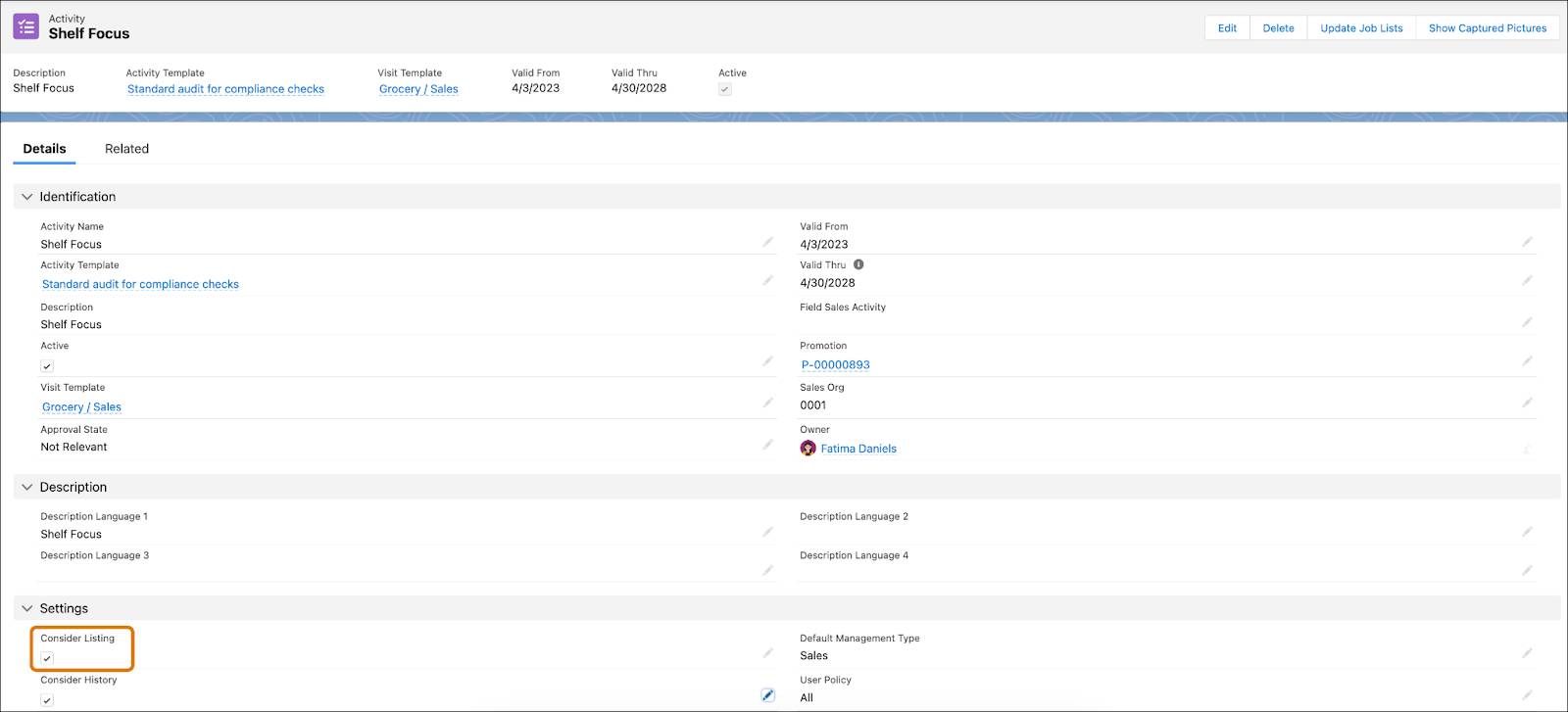Viewport: 1568px width, 712px height.
Task: Open owner Fatima Daniels link
Action: coord(858,449)
